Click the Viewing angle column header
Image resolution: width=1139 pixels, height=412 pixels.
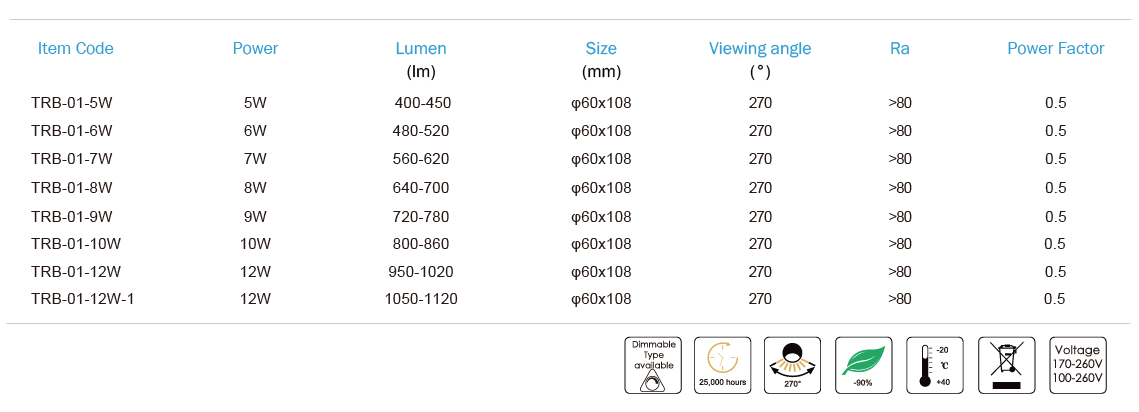pos(760,49)
